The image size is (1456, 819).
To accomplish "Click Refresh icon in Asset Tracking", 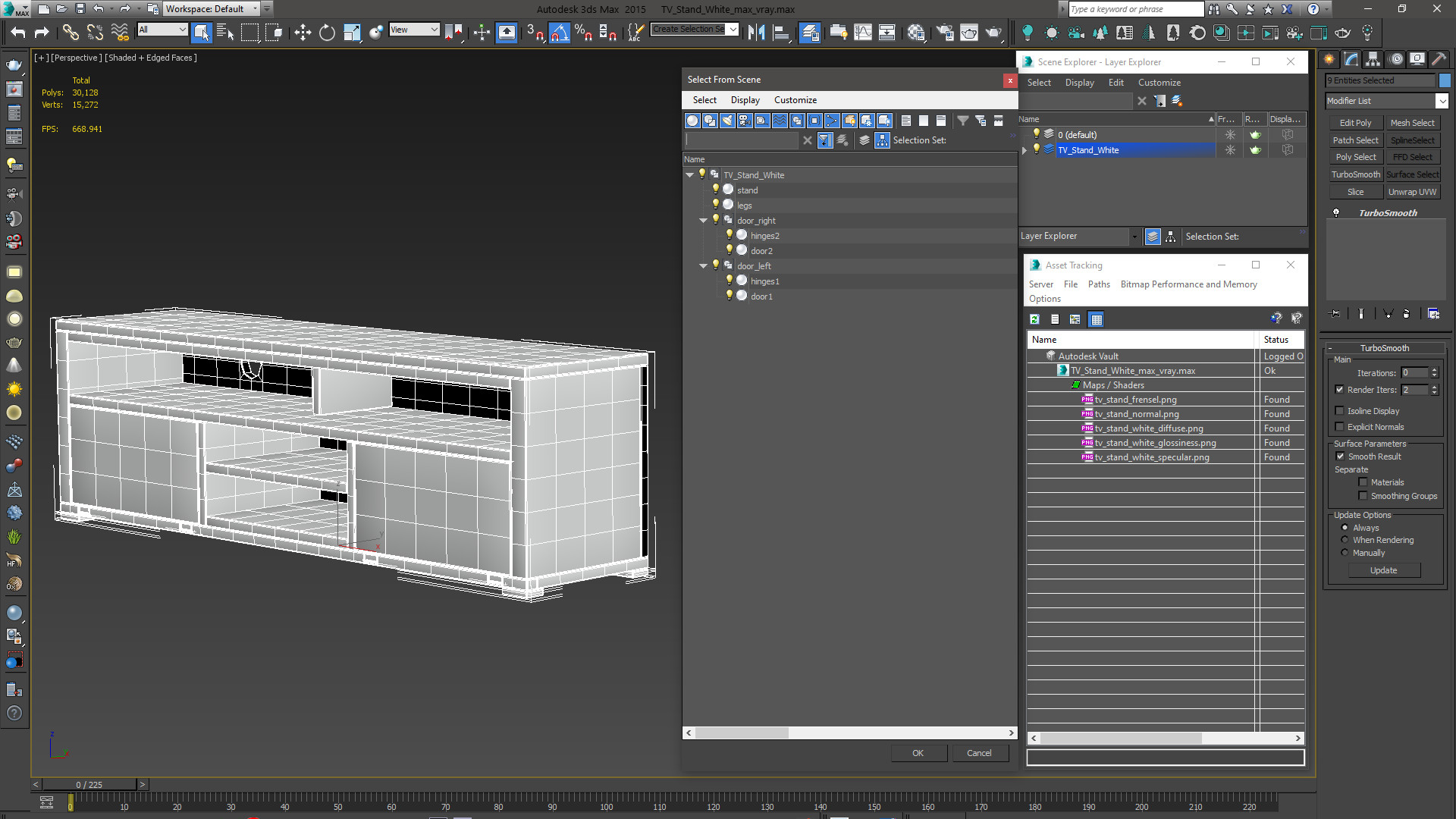I will [1034, 319].
